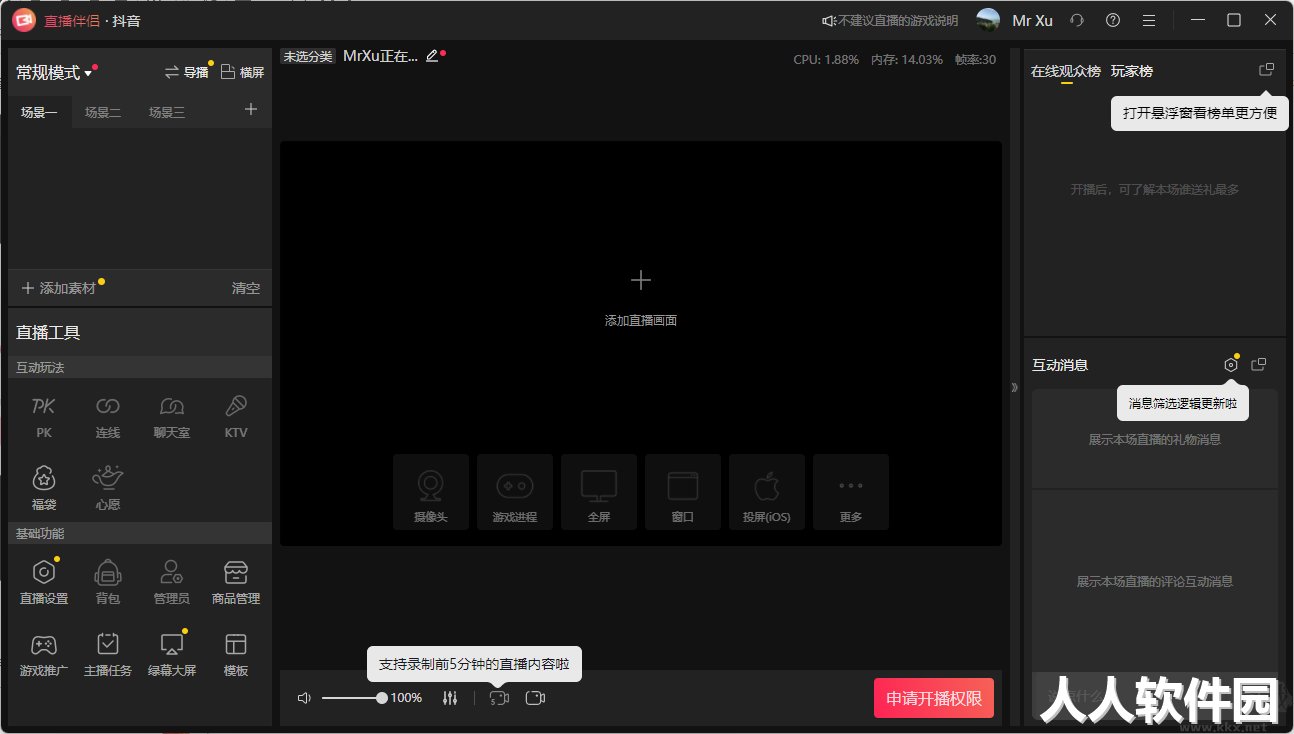The height and width of the screenshot is (734, 1294).
Task: Show 更多 more source options
Action: 851,492
